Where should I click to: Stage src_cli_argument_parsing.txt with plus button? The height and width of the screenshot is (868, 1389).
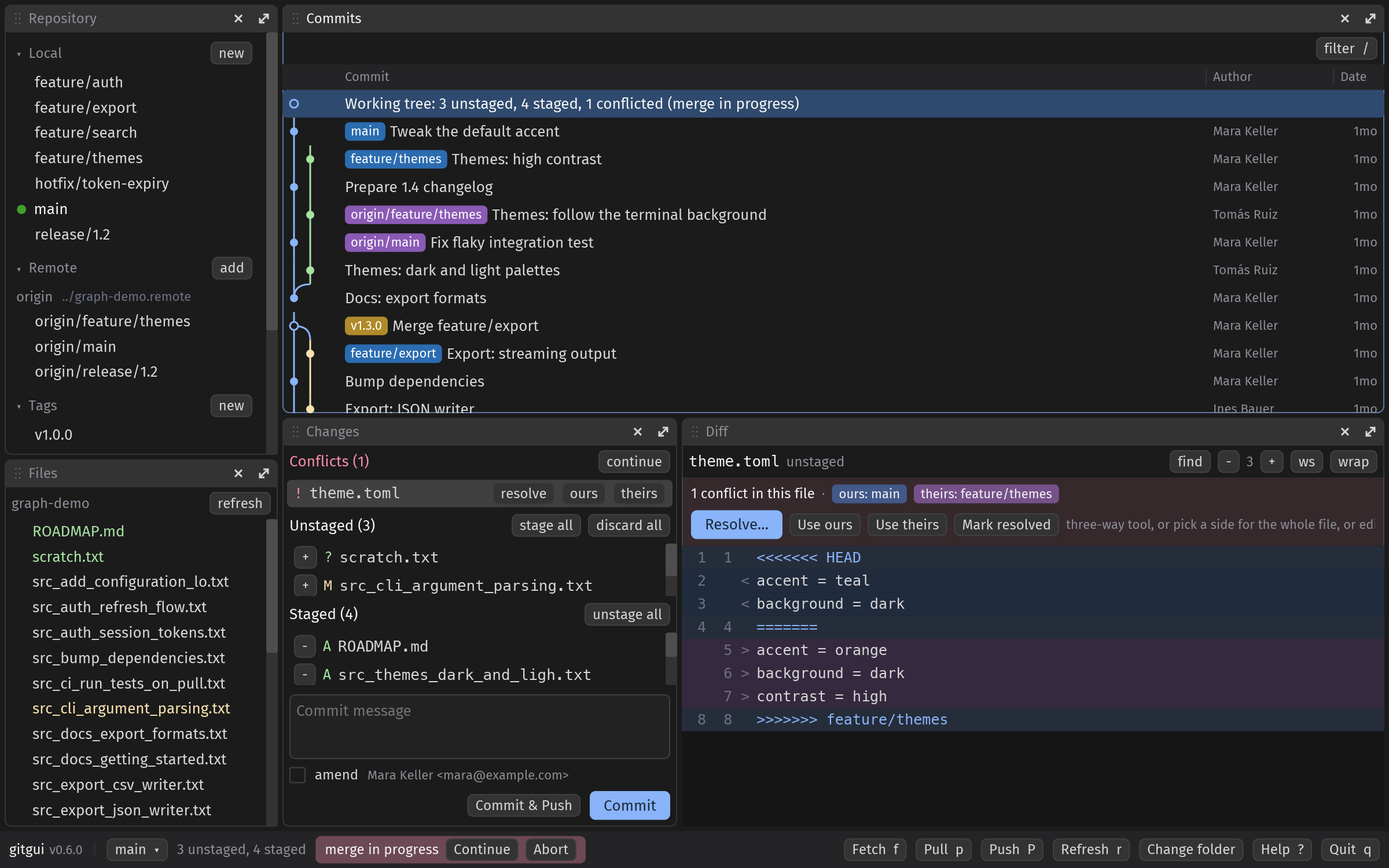click(306, 586)
